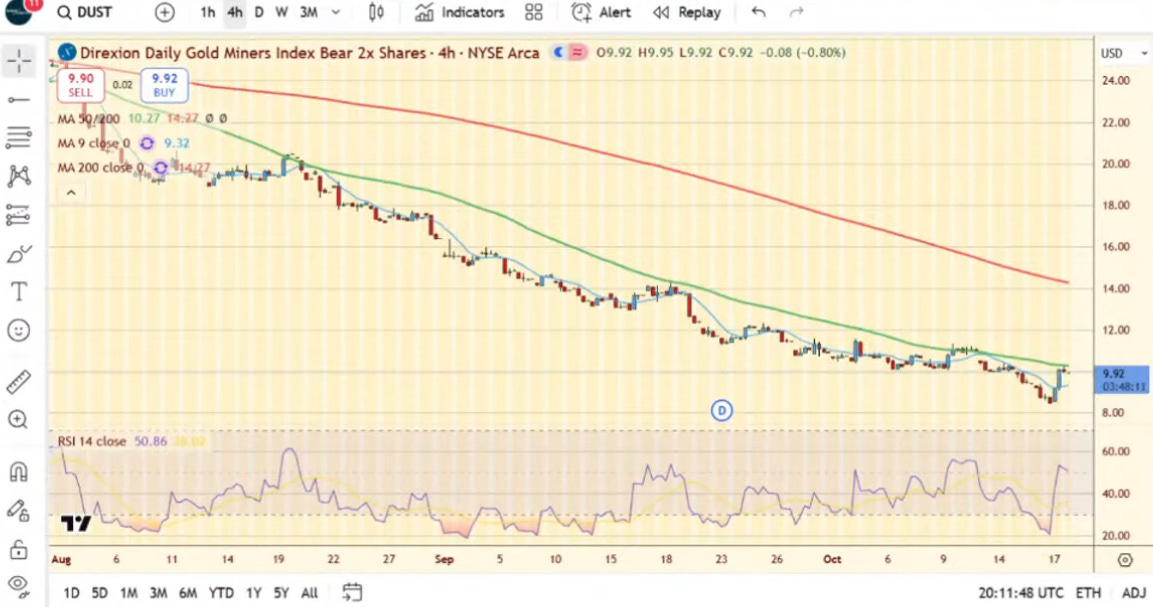Switch to the 1h timeframe
Viewport: 1153px width, 607px height.
point(208,13)
